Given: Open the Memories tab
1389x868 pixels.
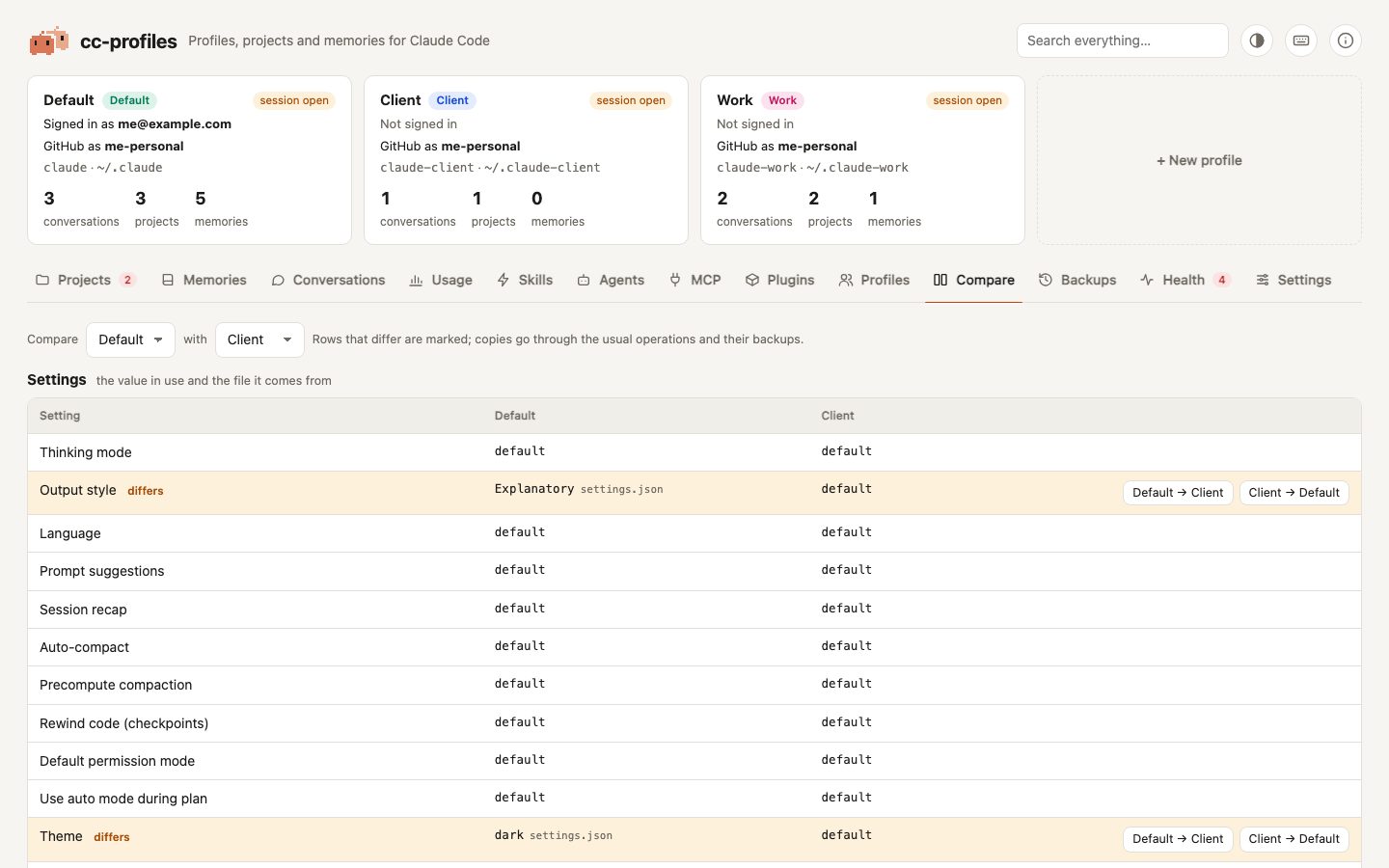Looking at the screenshot, I should pyautogui.click(x=204, y=280).
